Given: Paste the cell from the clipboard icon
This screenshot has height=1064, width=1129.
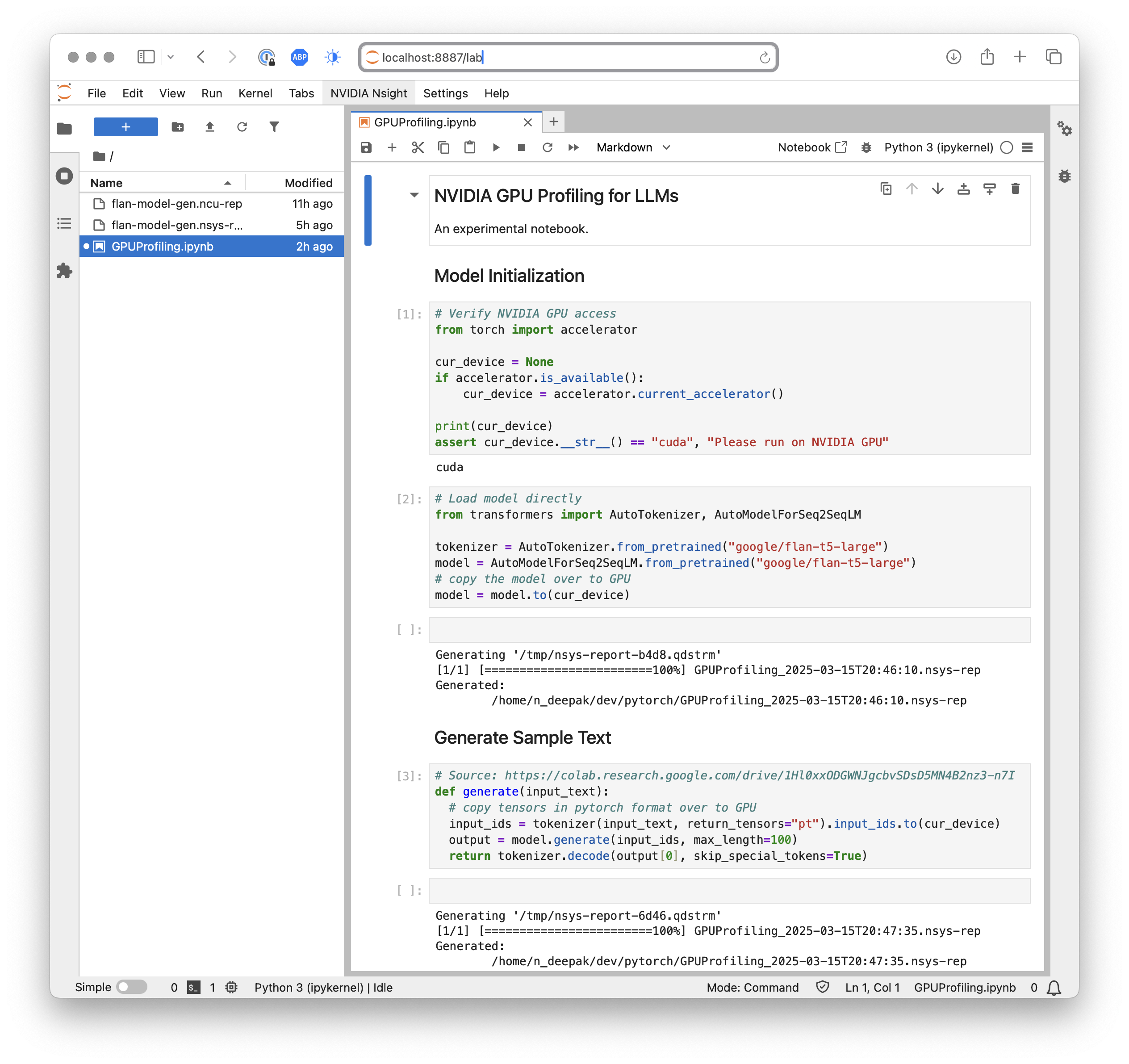Looking at the screenshot, I should pos(470,148).
